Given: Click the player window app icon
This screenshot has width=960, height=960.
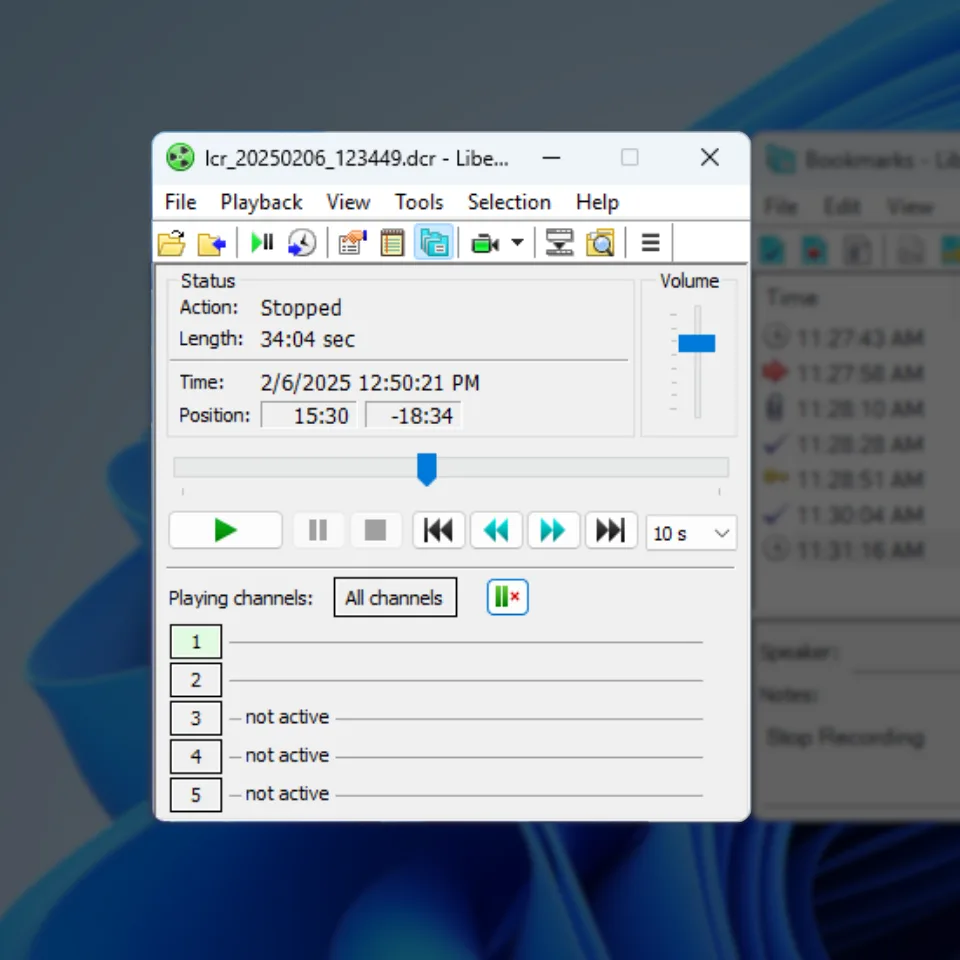Looking at the screenshot, I should 180,157.
